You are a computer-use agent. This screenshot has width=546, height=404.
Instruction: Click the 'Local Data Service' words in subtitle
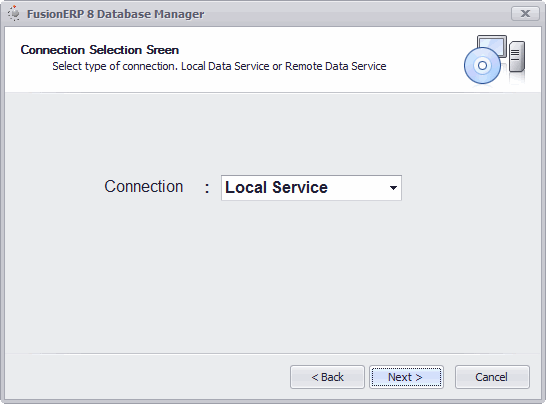click(225, 66)
